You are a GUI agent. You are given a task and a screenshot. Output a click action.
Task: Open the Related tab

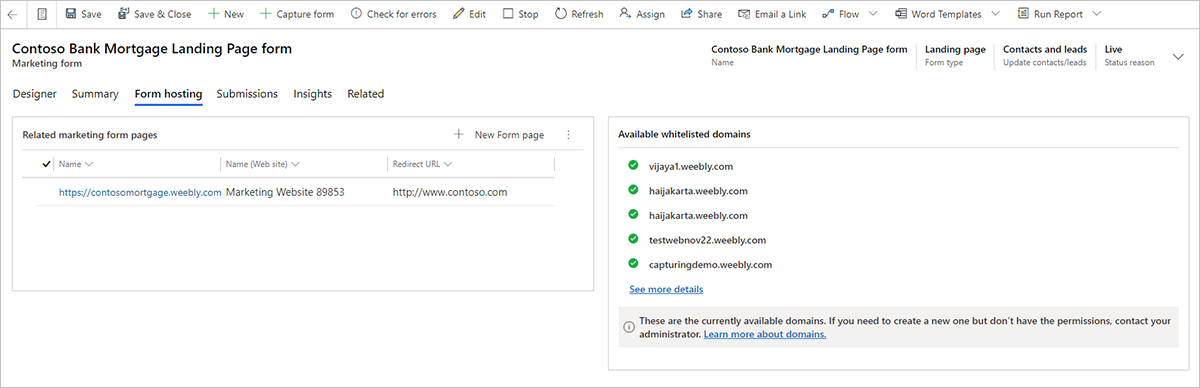pyautogui.click(x=365, y=94)
